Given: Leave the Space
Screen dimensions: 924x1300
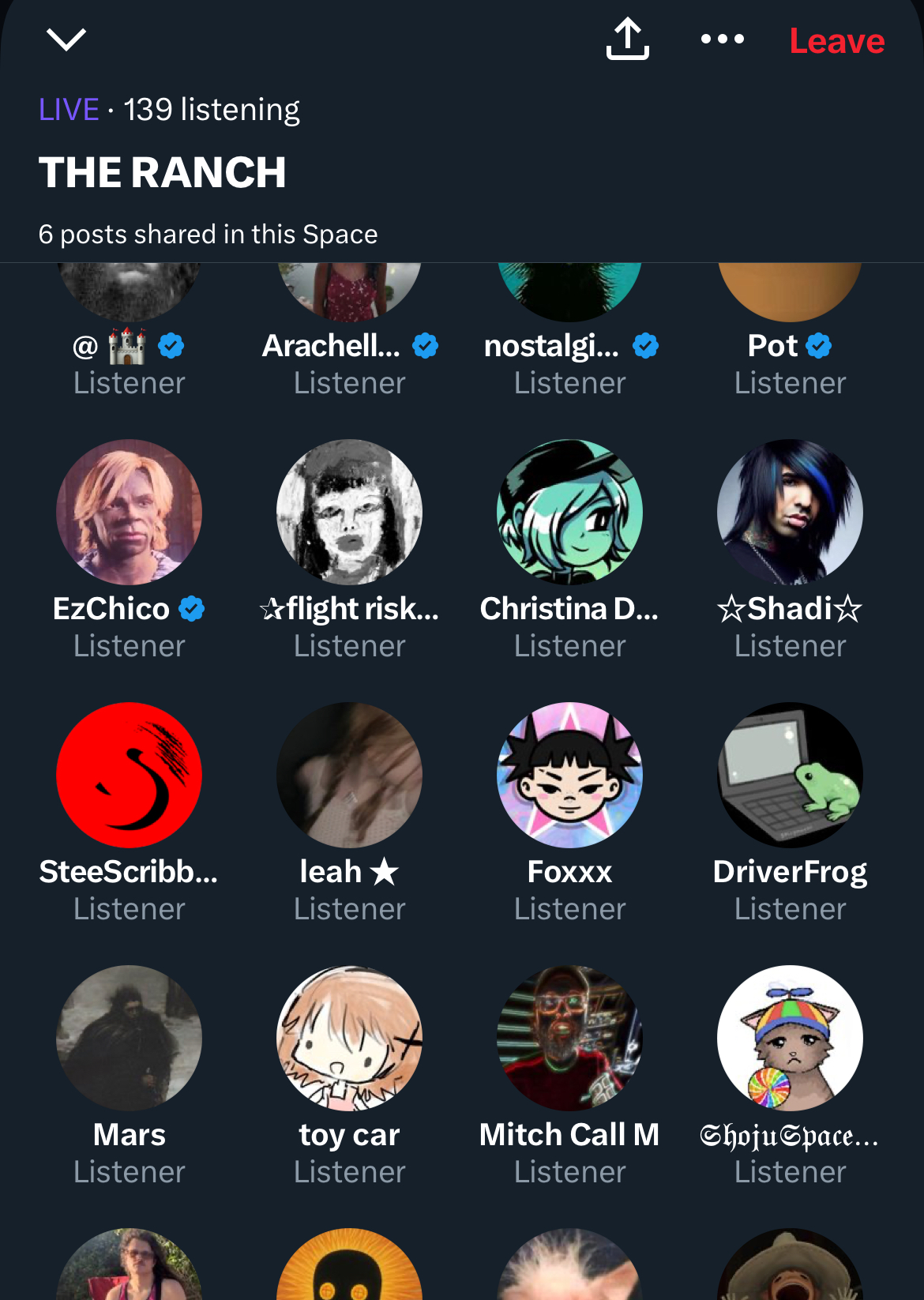Looking at the screenshot, I should pos(837,40).
